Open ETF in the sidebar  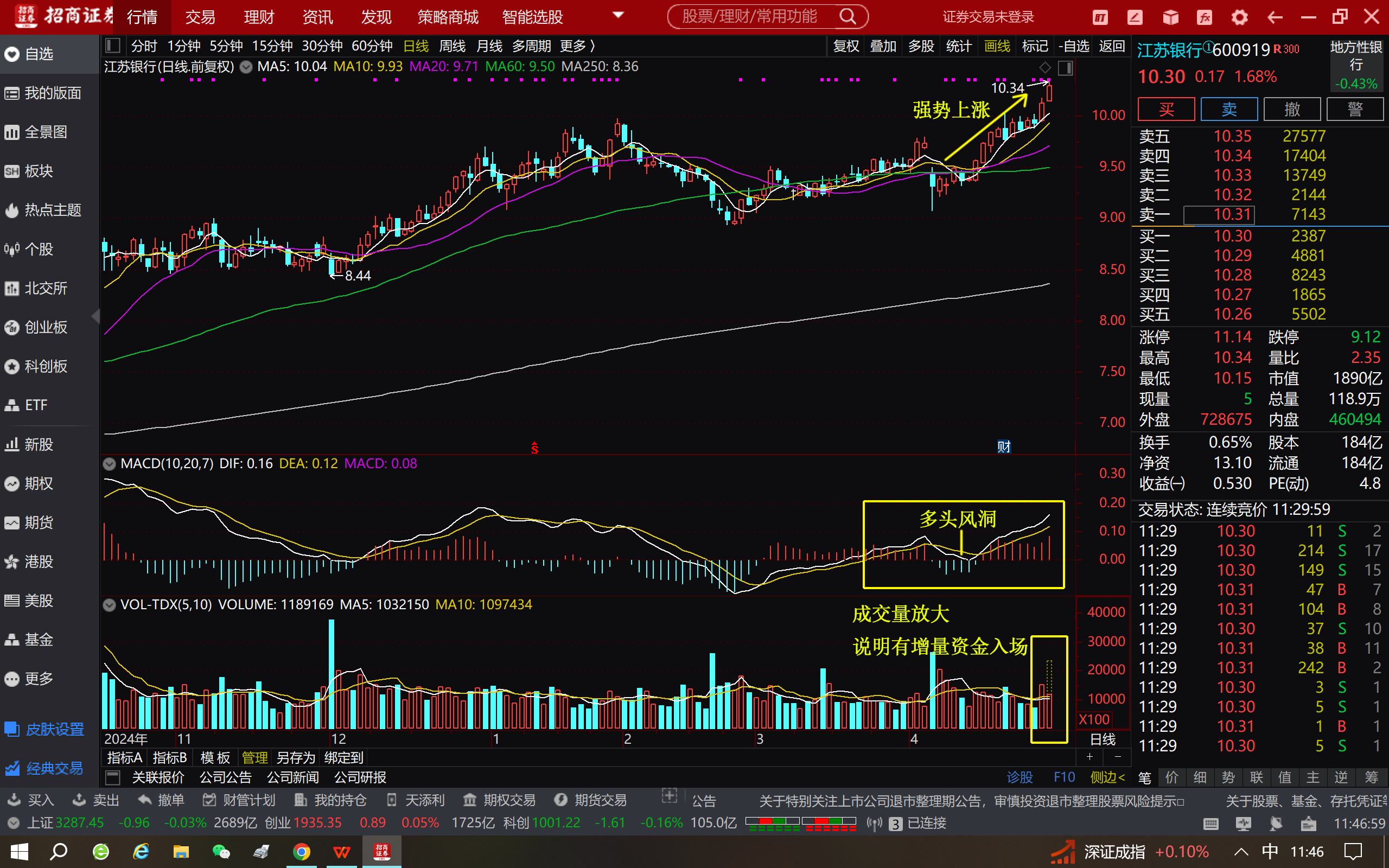click(x=49, y=405)
